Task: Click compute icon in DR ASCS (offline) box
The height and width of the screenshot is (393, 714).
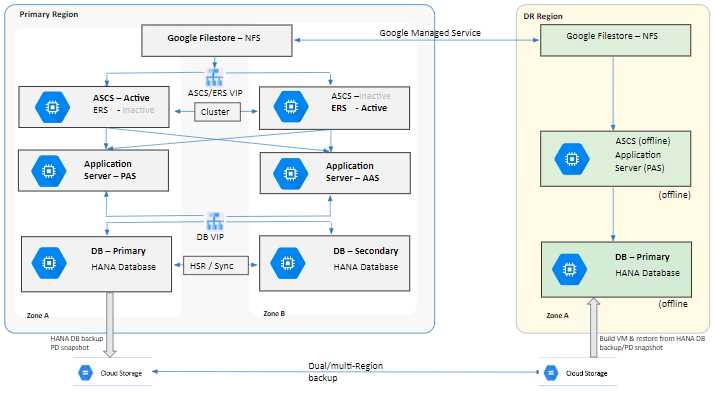Action: pyautogui.click(x=572, y=159)
